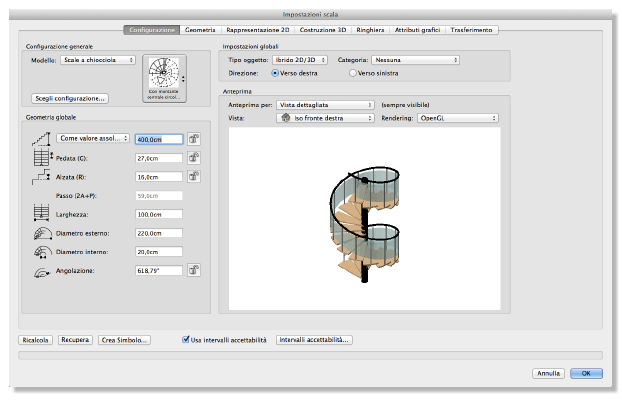Screen dimensions: 622x407
Task: Click the 400,0cm height input field
Action: (x=159, y=139)
